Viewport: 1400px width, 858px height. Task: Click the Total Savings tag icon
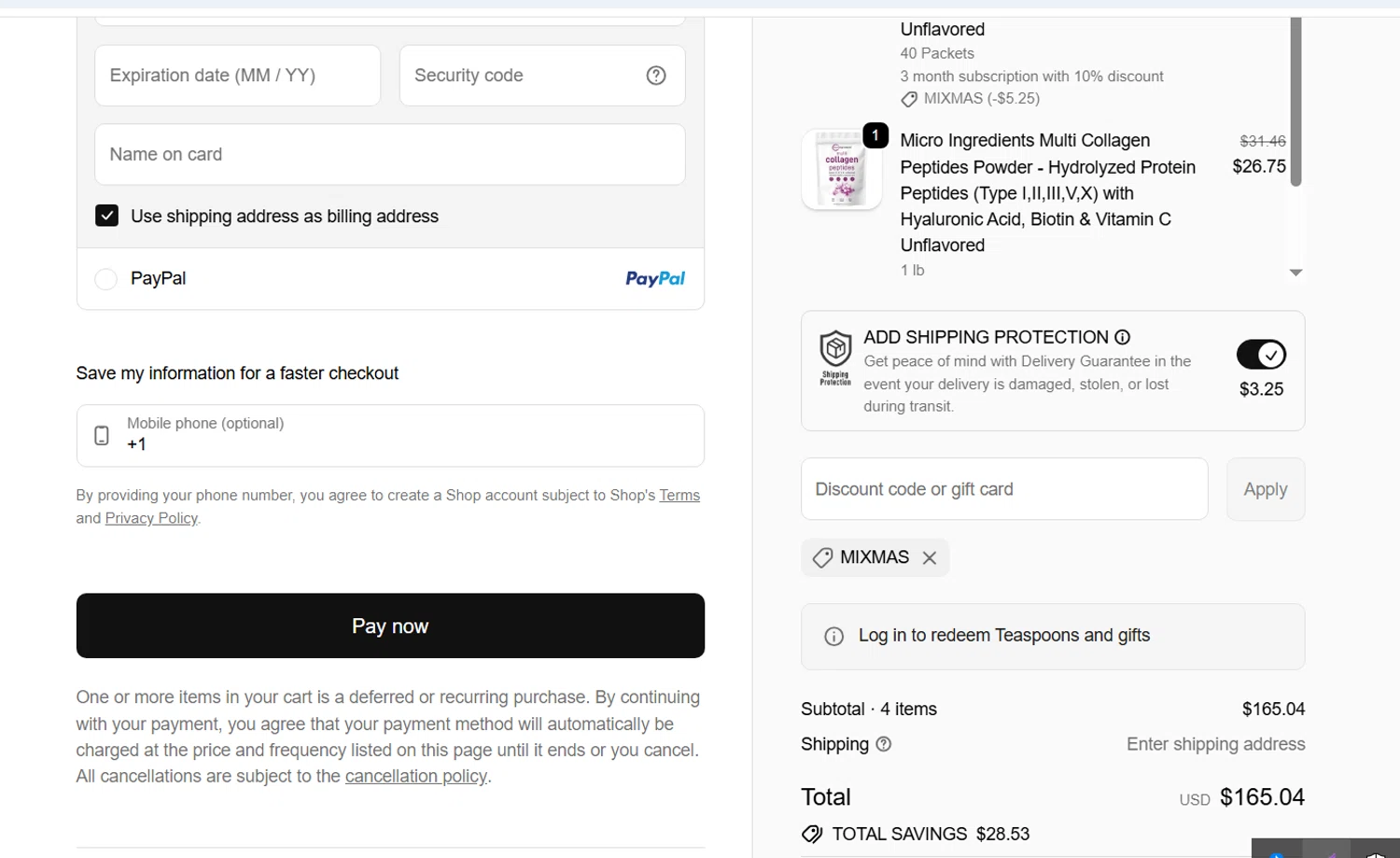pos(812,834)
